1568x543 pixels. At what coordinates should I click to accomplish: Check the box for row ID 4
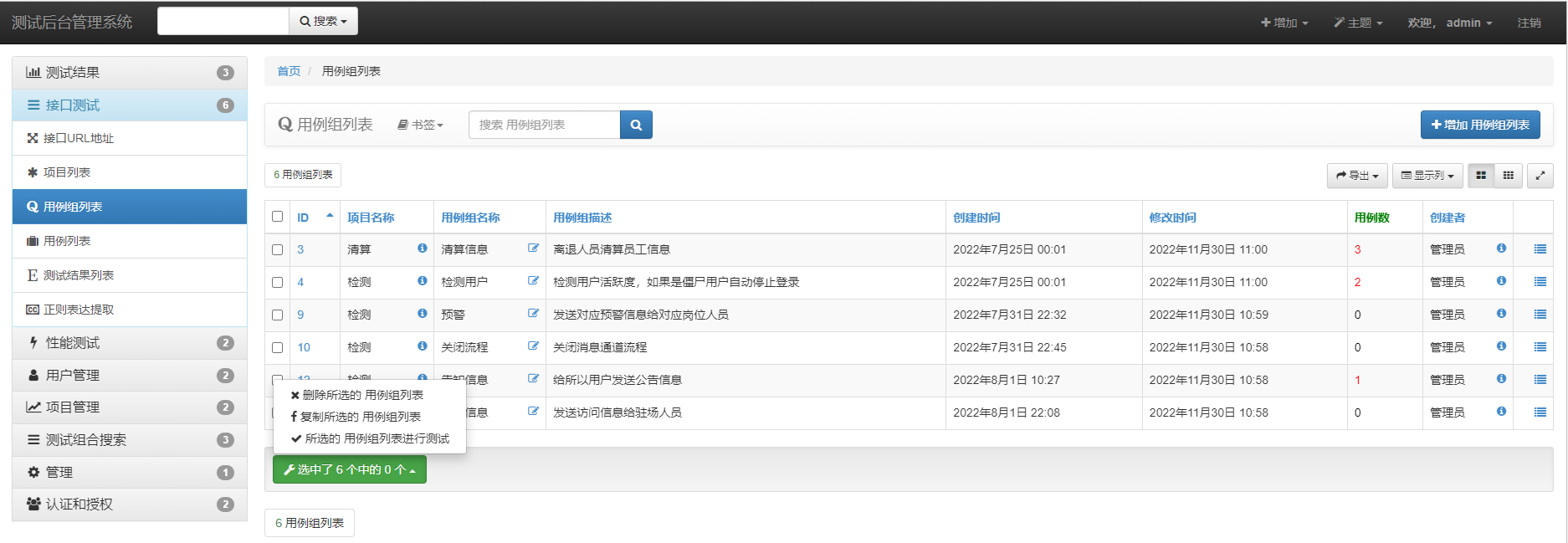[278, 282]
